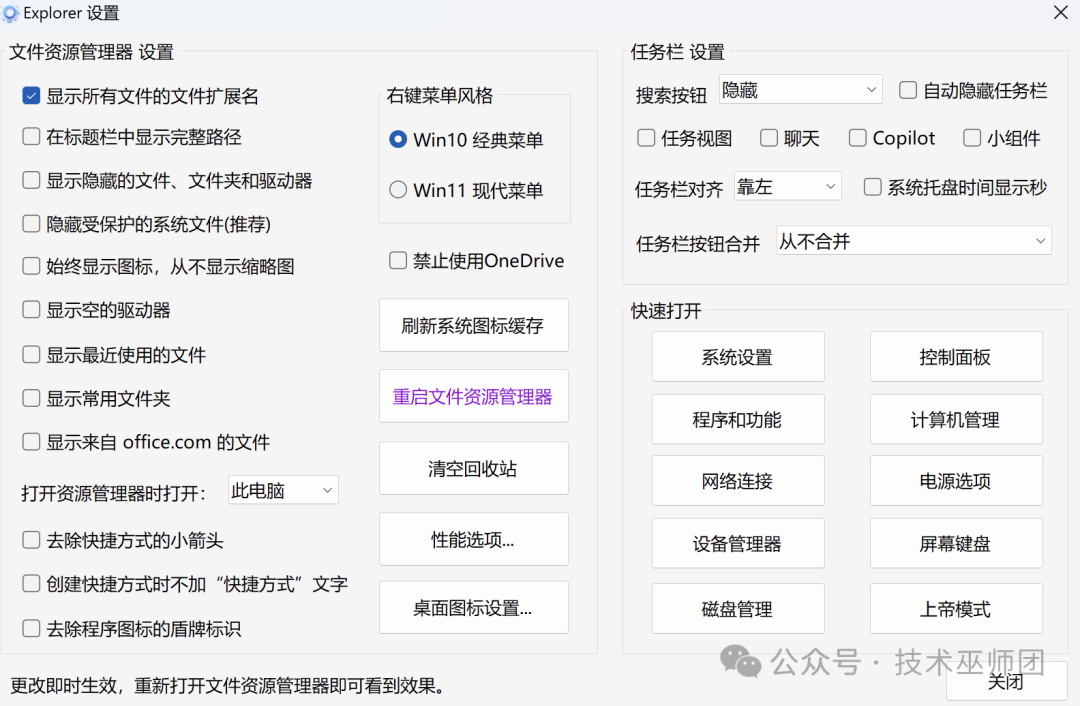打开性能选项

click(473, 539)
